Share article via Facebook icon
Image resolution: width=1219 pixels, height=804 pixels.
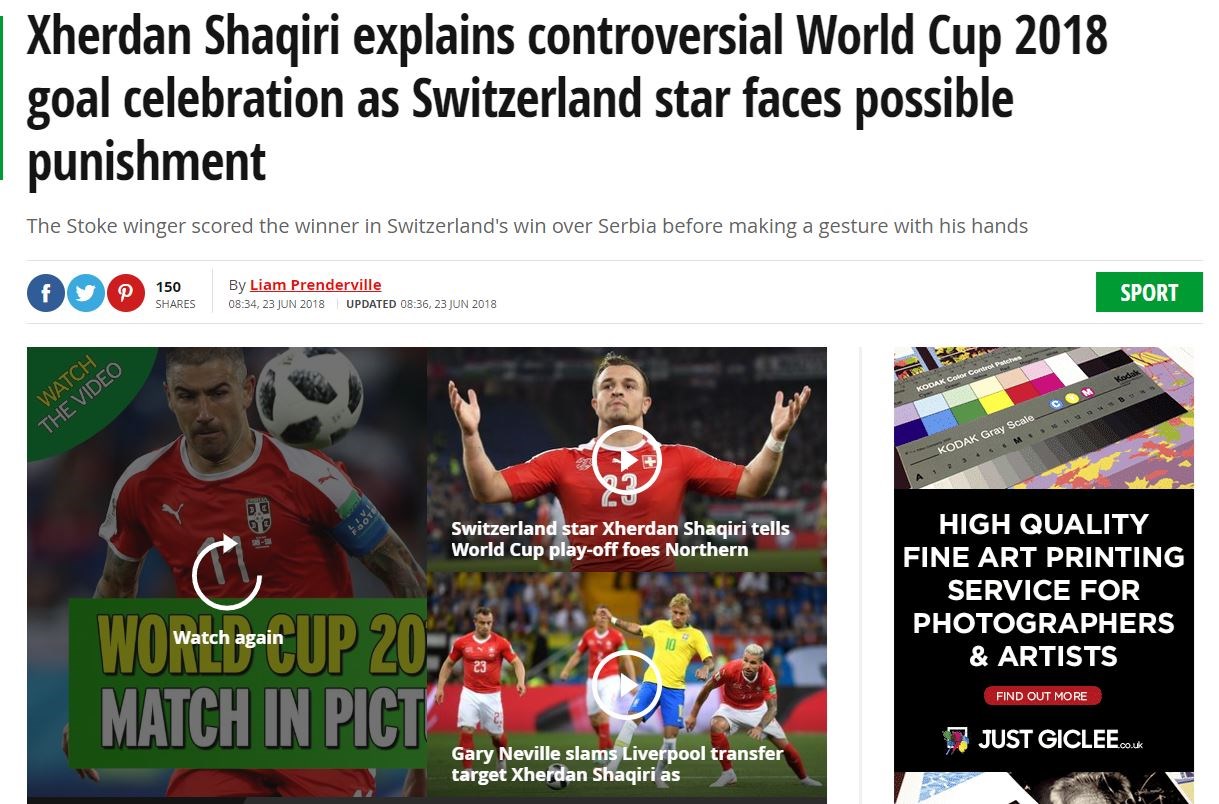[46, 293]
